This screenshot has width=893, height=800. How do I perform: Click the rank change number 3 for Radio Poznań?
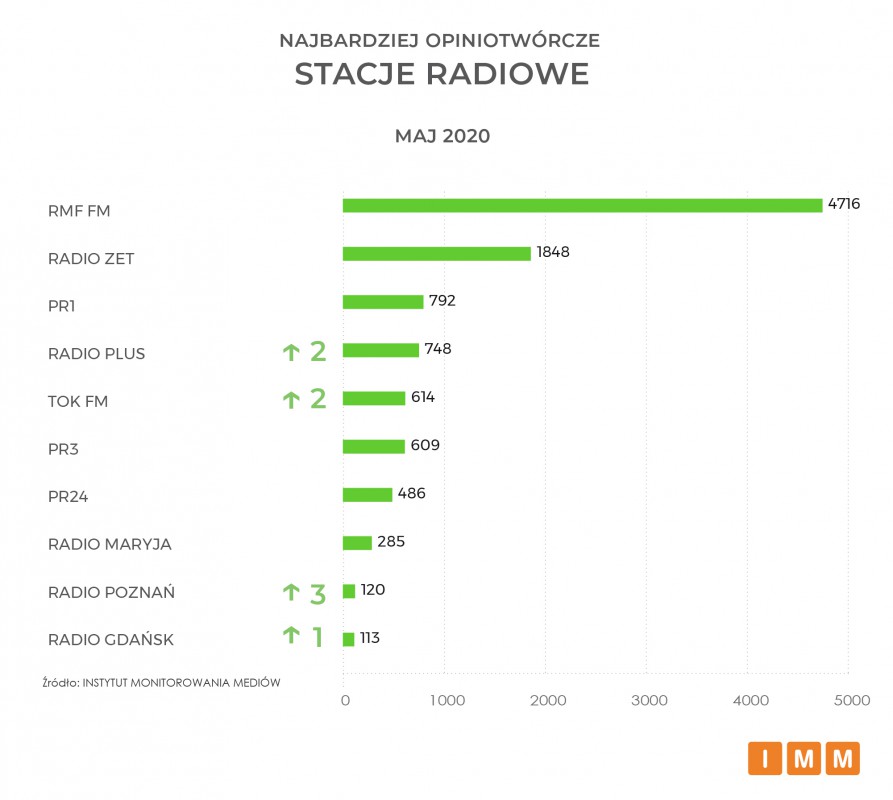(x=318, y=594)
